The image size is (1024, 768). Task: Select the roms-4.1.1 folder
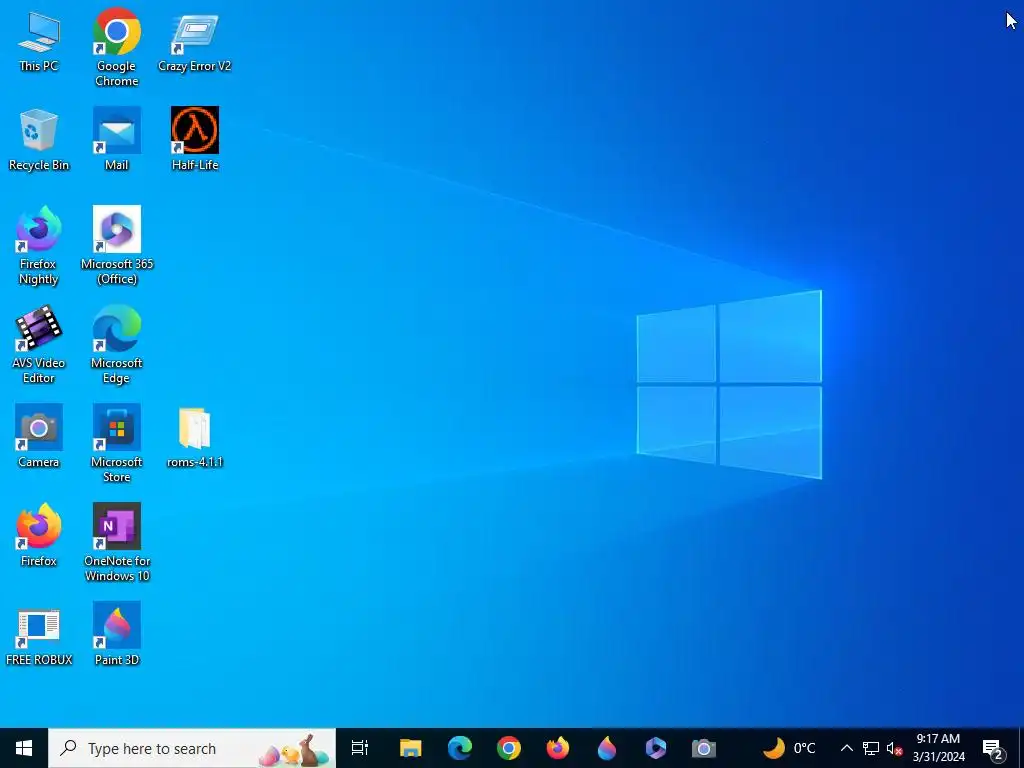(195, 436)
